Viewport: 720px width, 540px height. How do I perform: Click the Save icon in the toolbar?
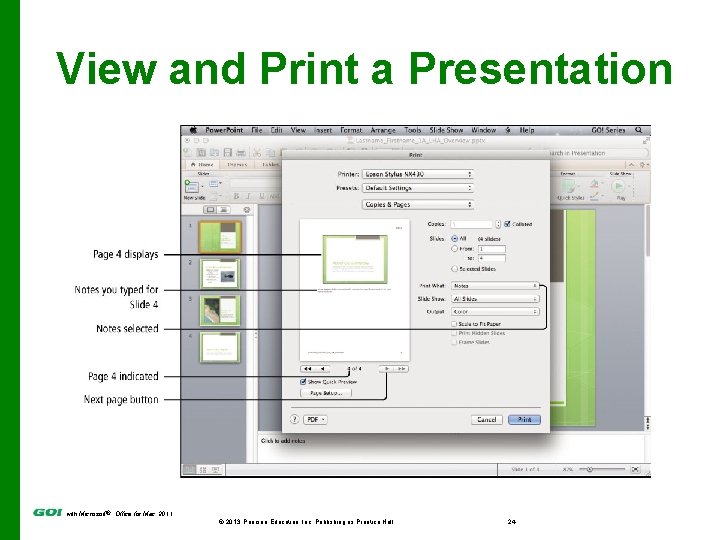coord(228,152)
